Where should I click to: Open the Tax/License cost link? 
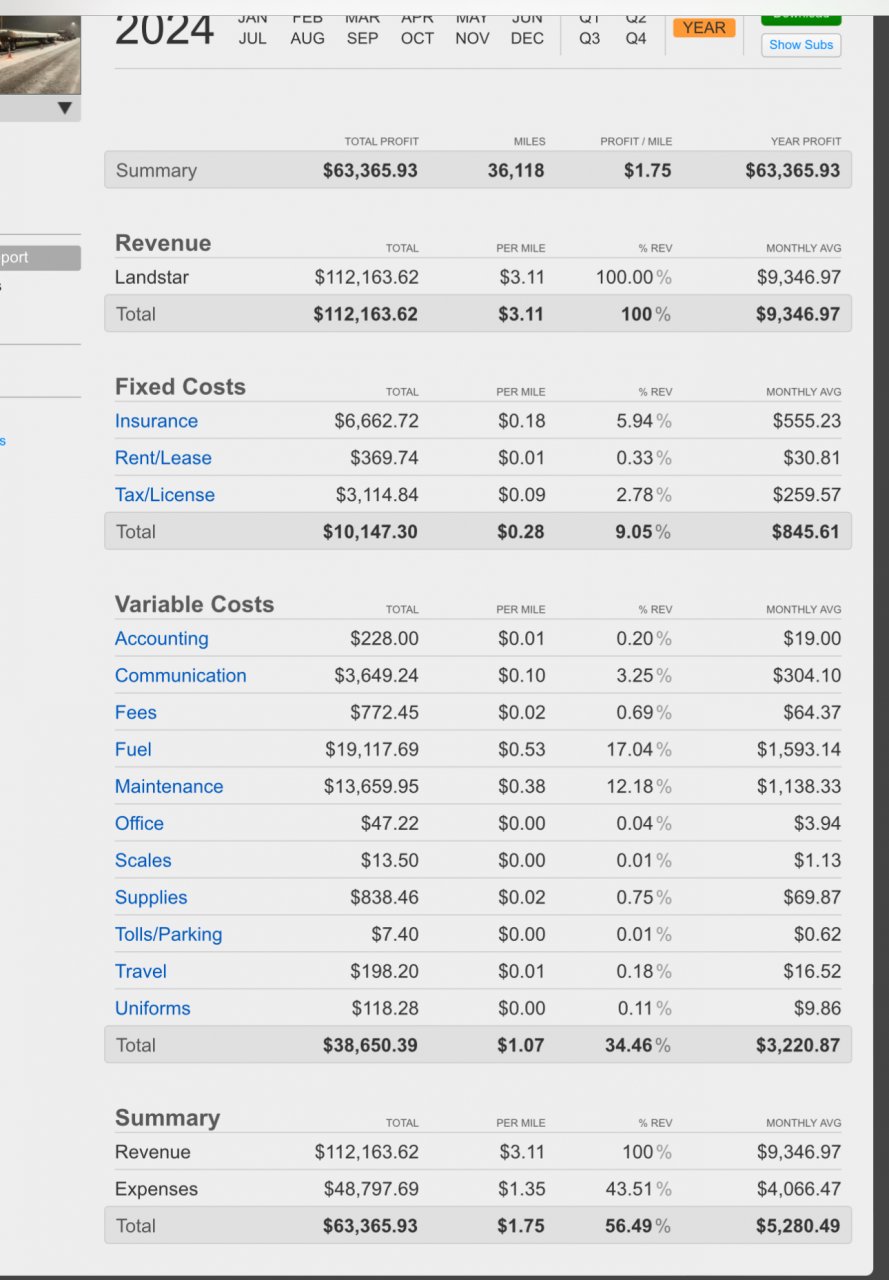164,495
